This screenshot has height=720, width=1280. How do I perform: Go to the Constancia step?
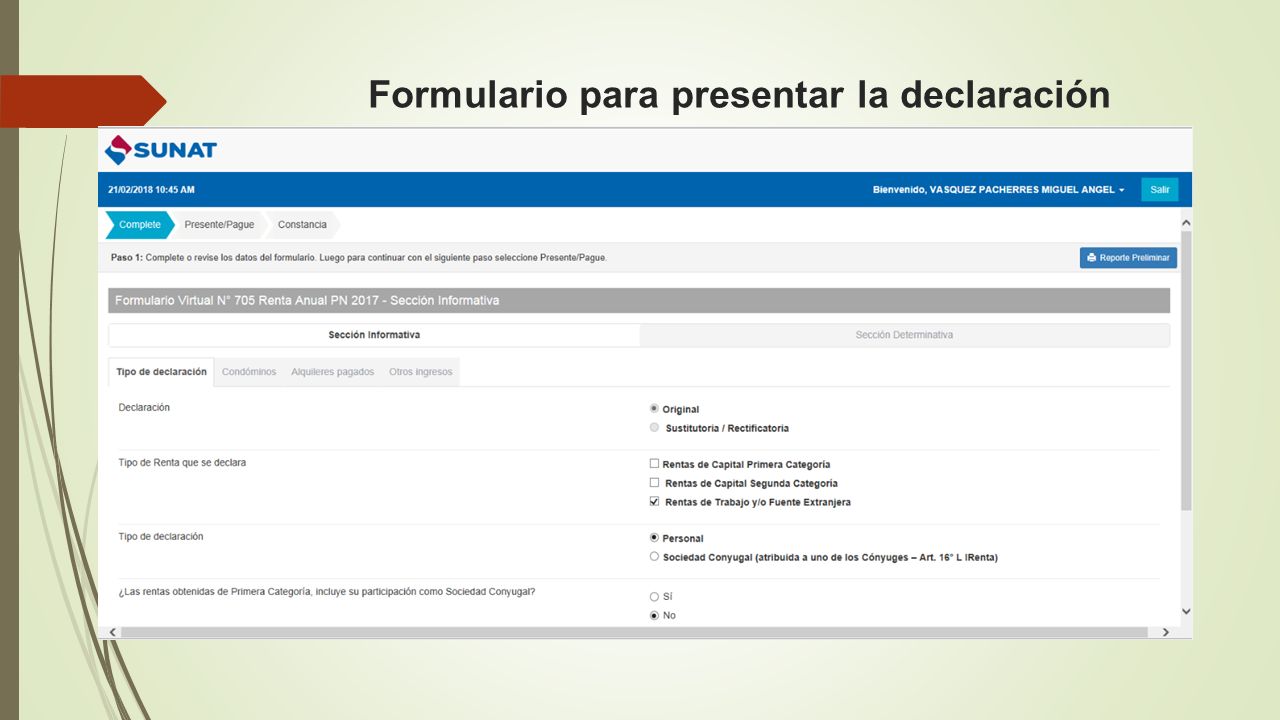pyautogui.click(x=302, y=225)
